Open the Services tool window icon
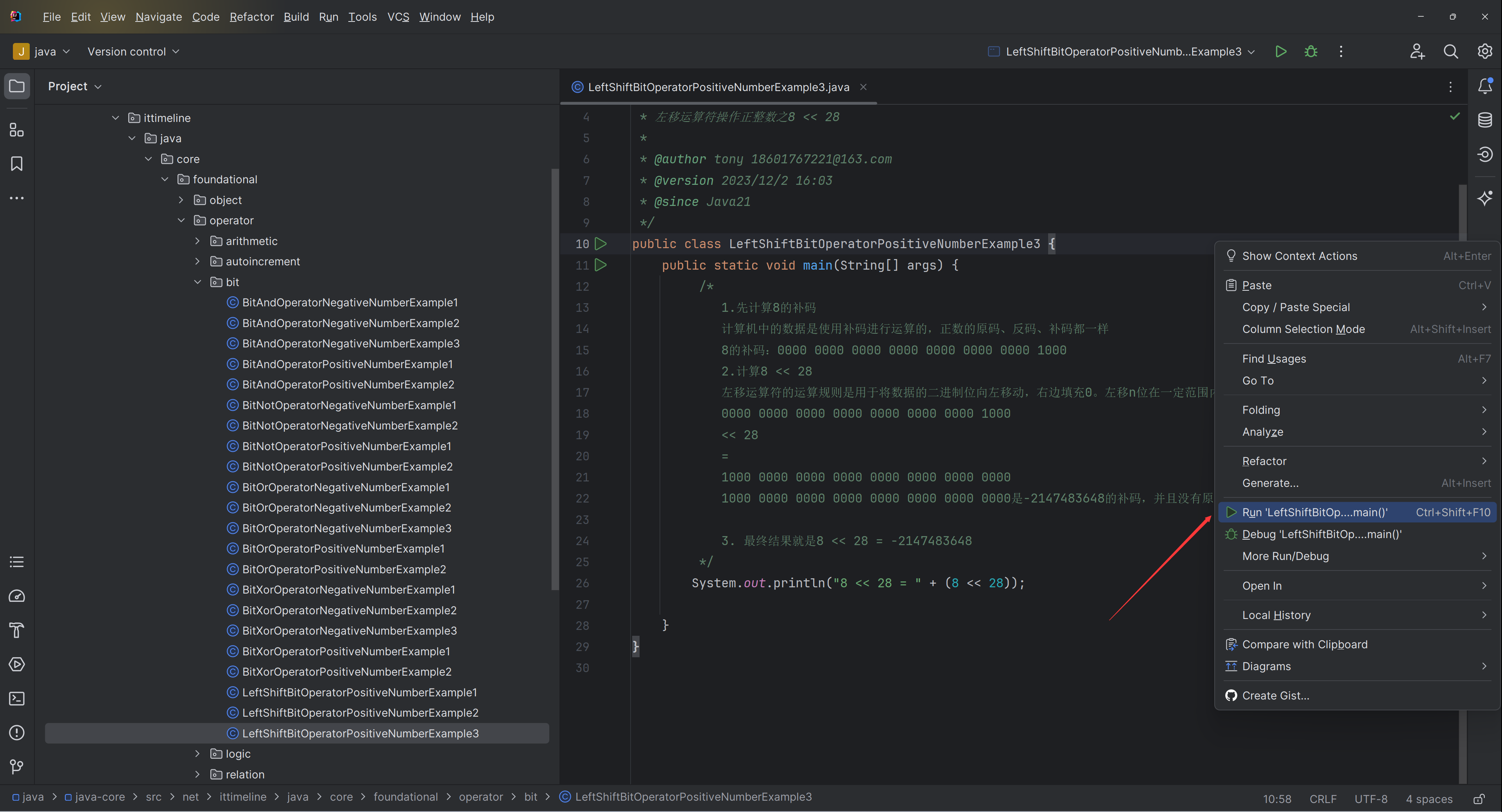Screen dimensions: 1502x812 17,664
